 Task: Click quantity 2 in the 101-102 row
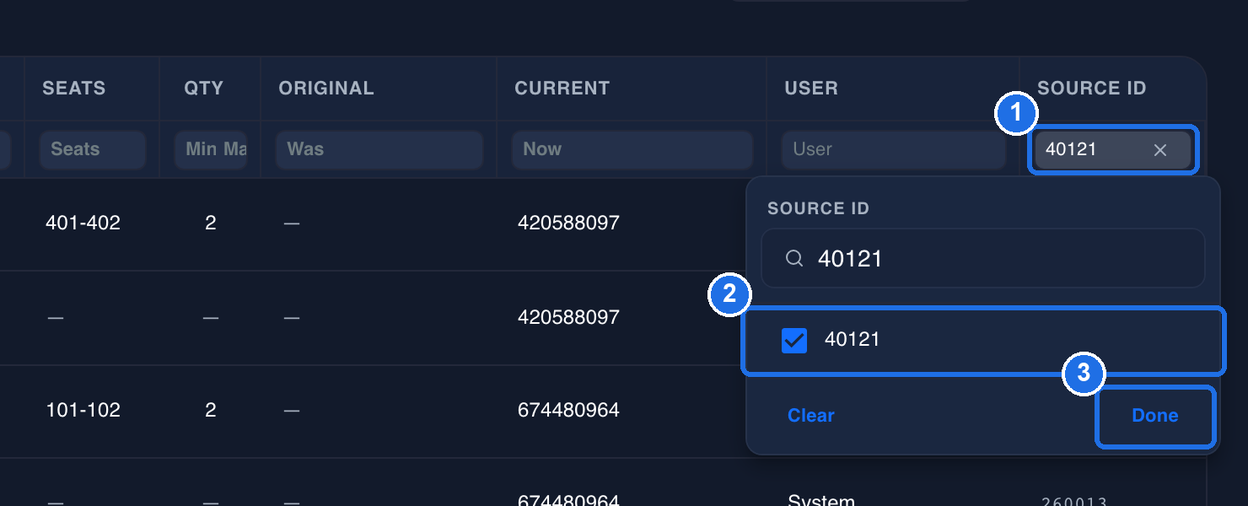click(x=210, y=410)
